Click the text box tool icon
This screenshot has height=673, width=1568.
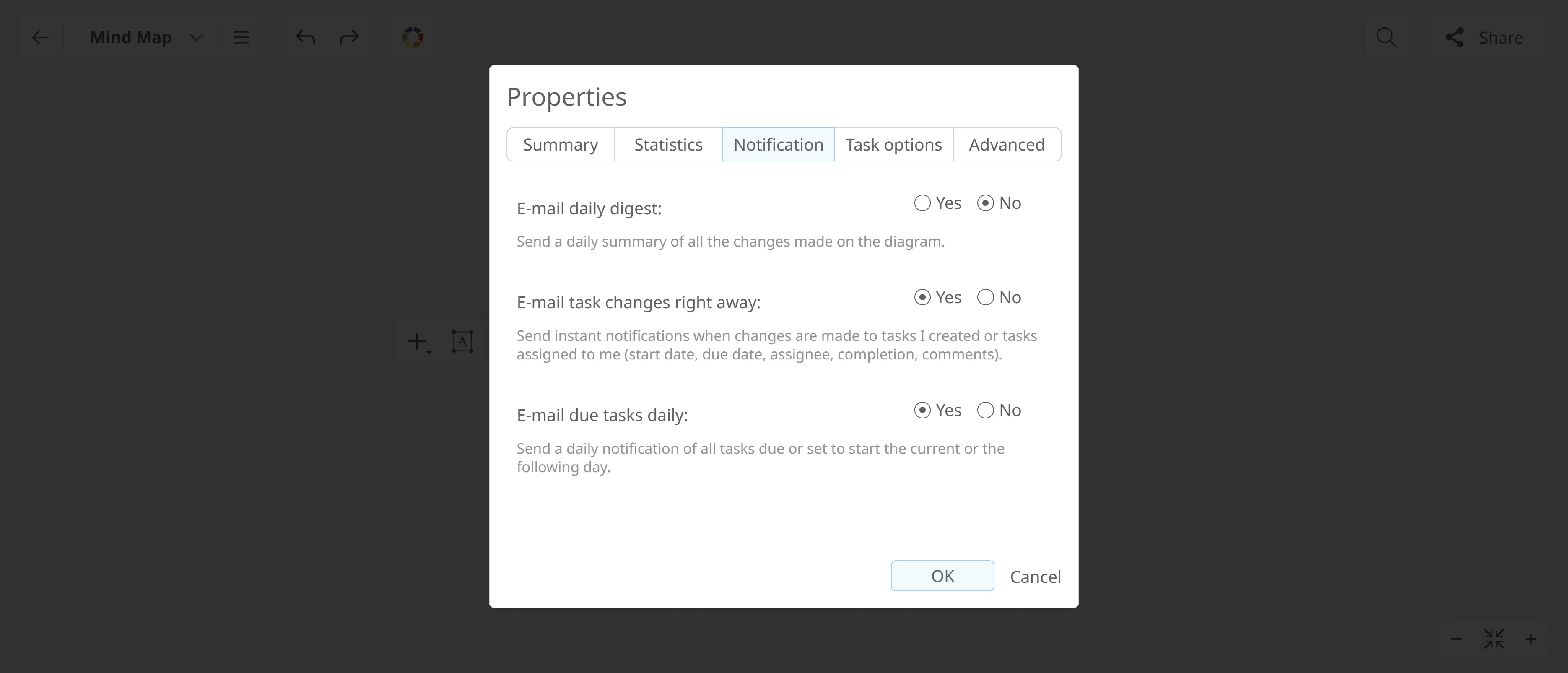click(x=462, y=342)
